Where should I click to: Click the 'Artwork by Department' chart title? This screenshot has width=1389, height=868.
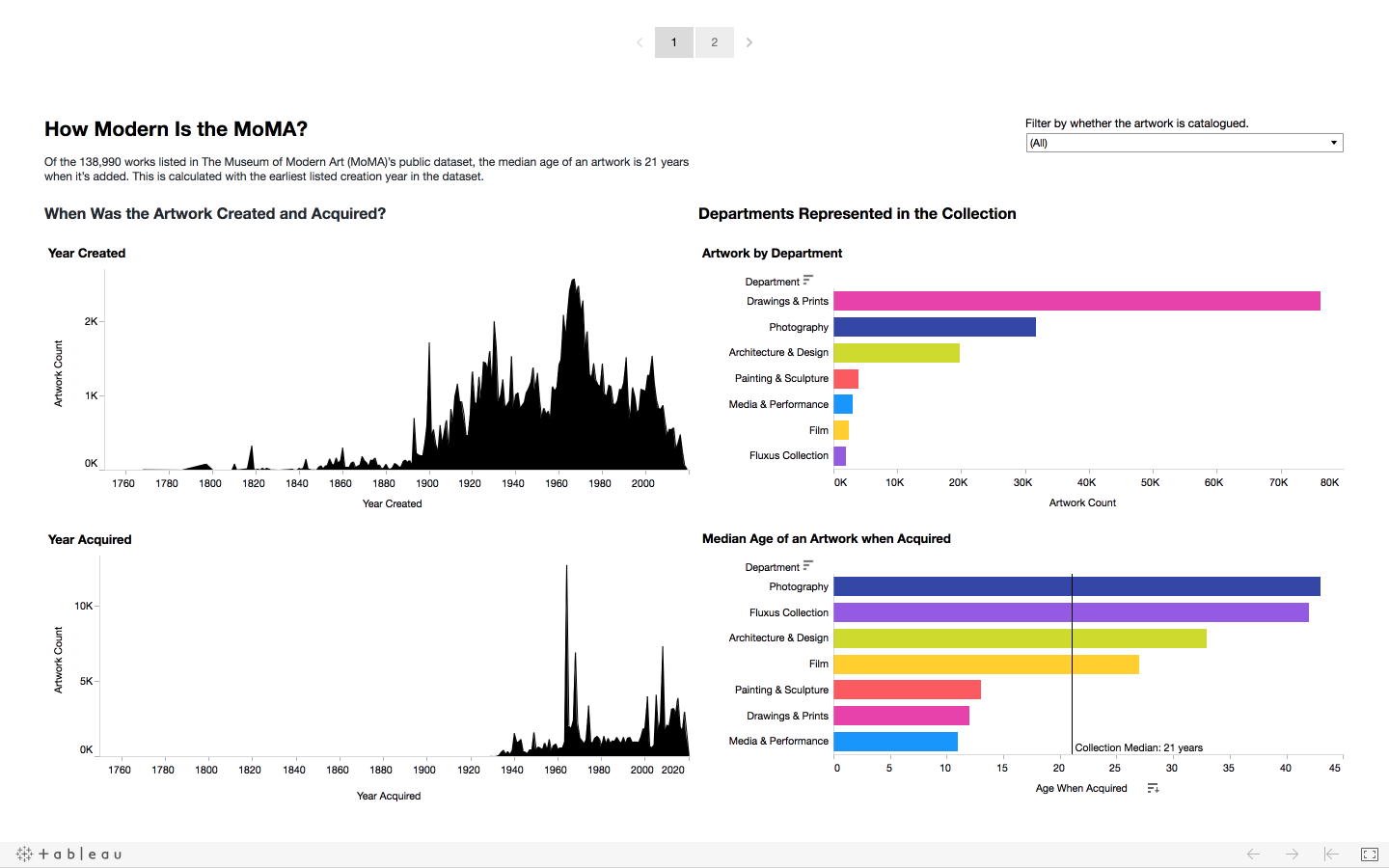(773, 254)
